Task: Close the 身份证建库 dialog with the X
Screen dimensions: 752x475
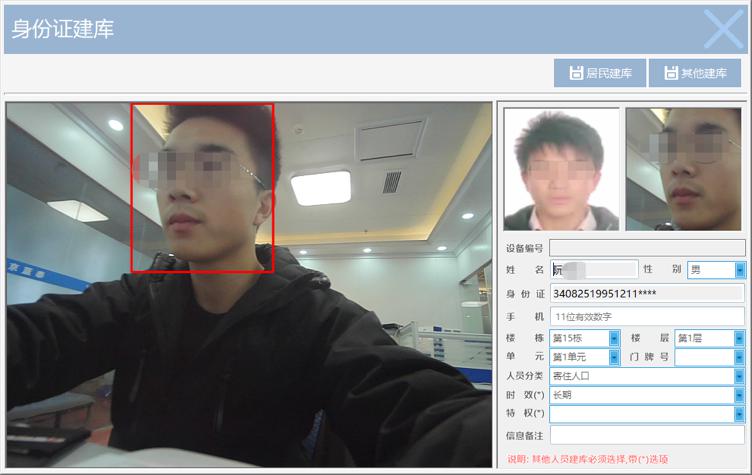Action: click(723, 29)
